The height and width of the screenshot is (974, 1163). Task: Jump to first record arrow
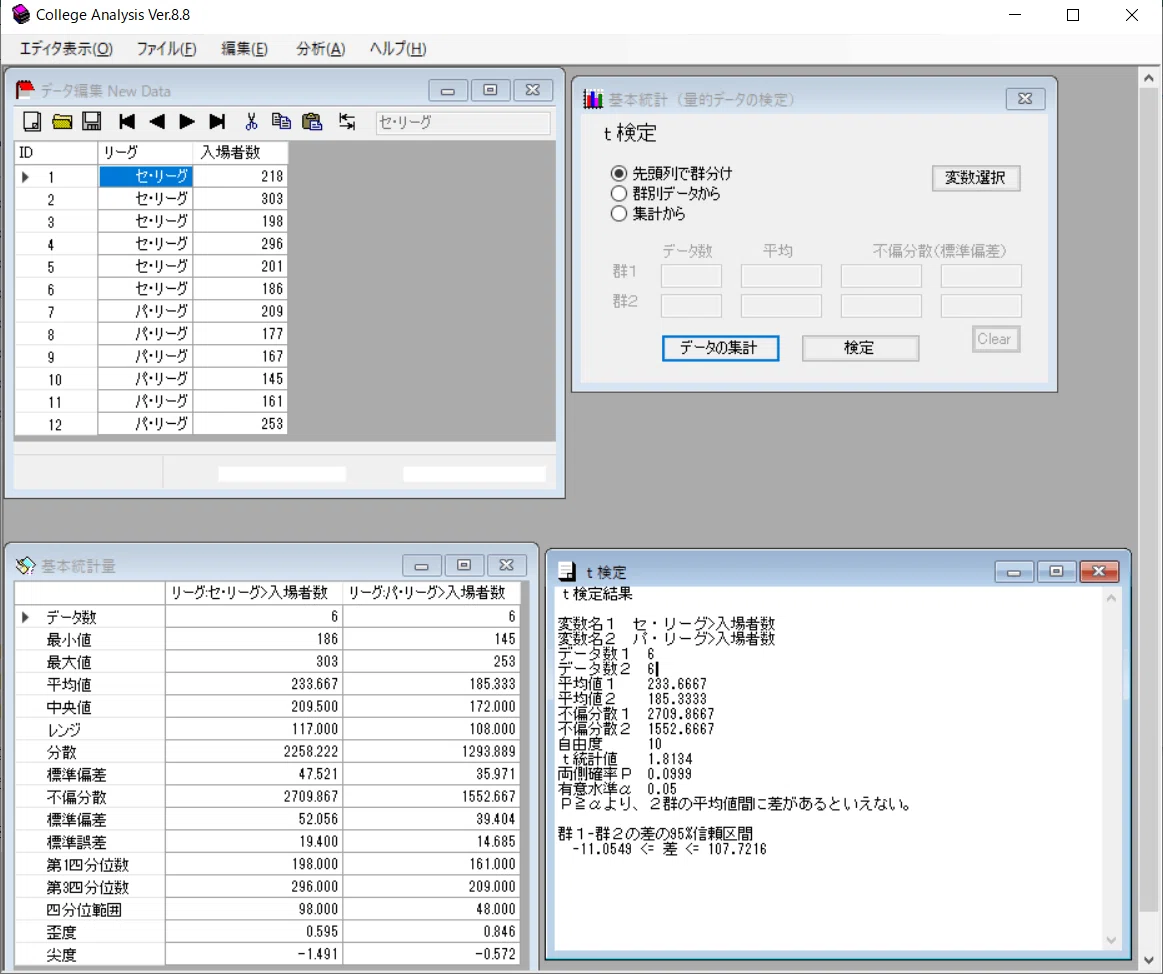click(127, 122)
